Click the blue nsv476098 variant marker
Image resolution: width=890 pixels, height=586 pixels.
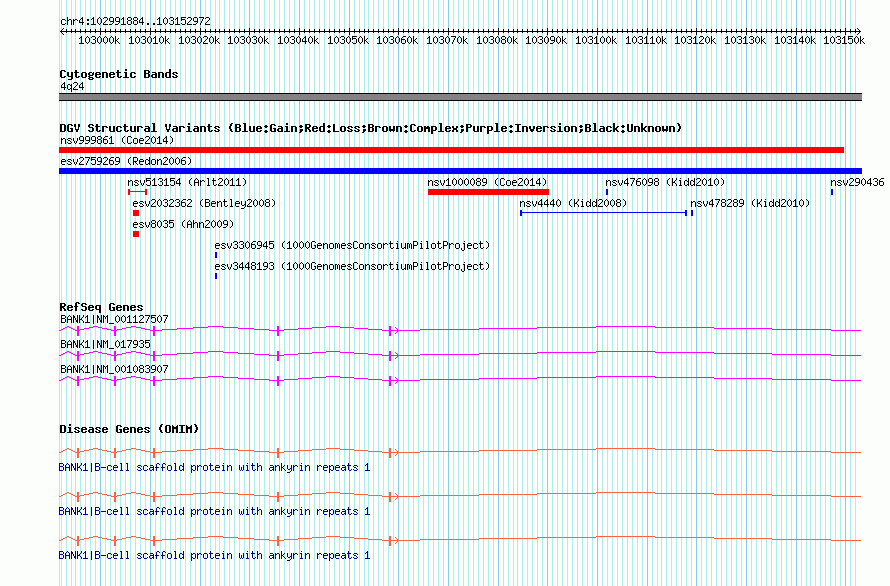607,192
